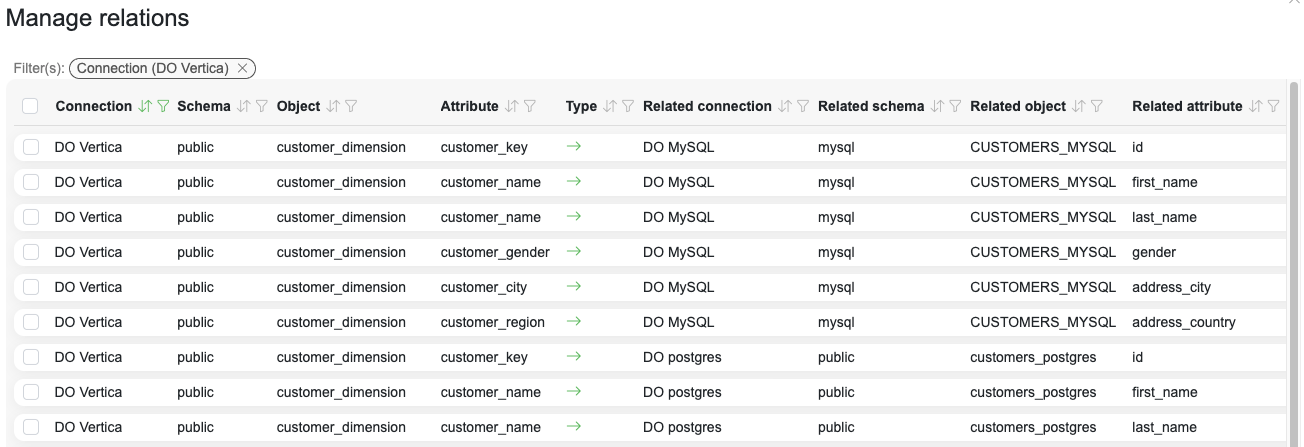Sort the Attribute column
Screen dimensions: 1304x447
[x=512, y=106]
